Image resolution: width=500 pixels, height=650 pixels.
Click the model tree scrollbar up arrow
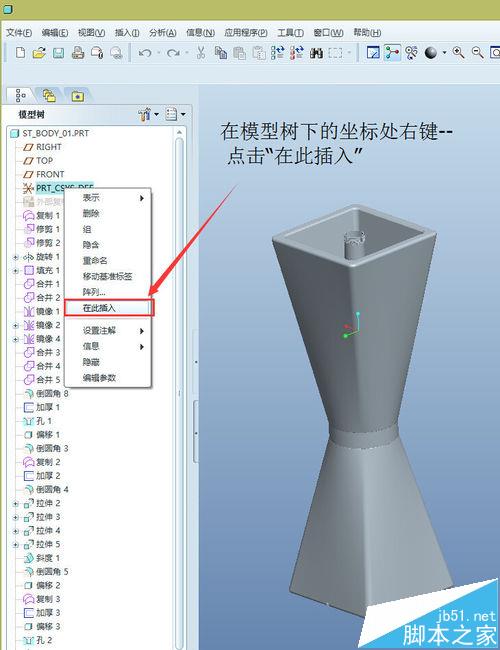coord(180,132)
